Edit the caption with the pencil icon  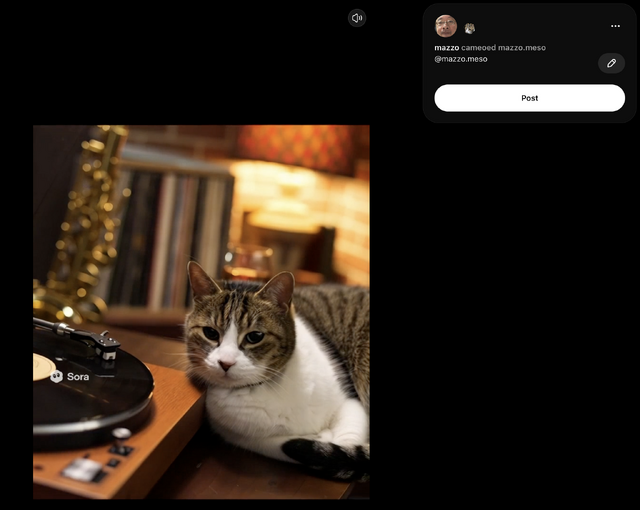coord(611,63)
